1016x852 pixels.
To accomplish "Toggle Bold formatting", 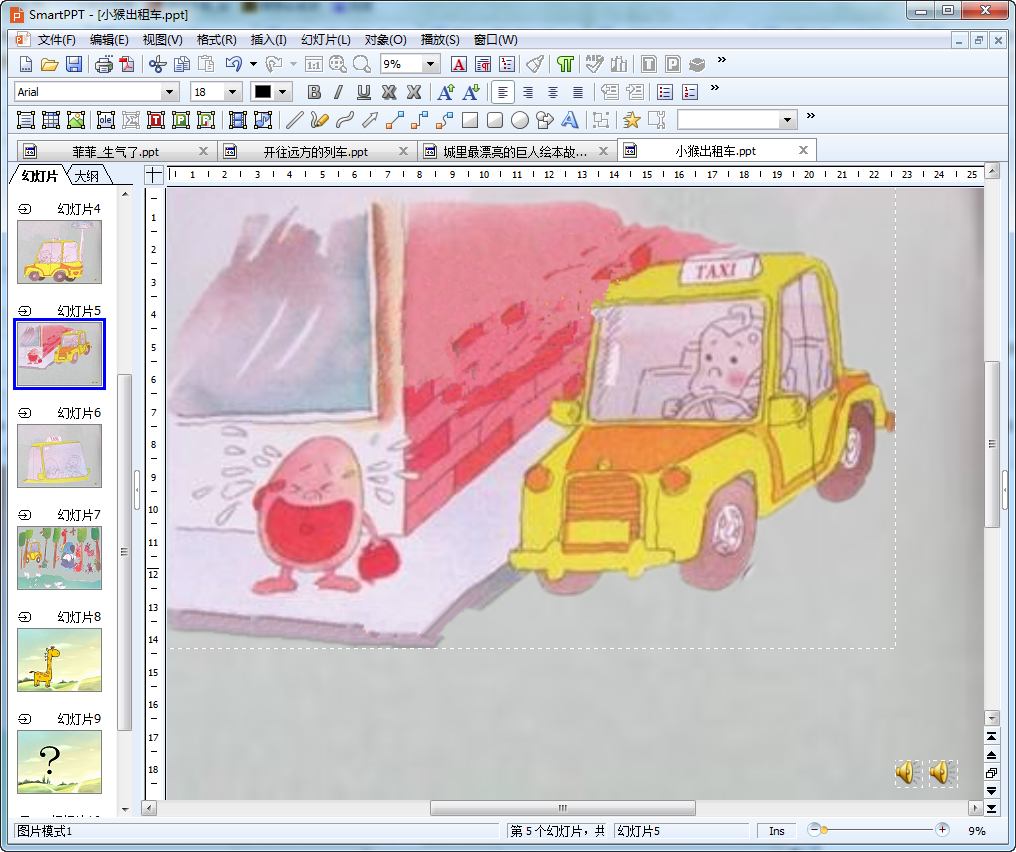I will (x=314, y=92).
